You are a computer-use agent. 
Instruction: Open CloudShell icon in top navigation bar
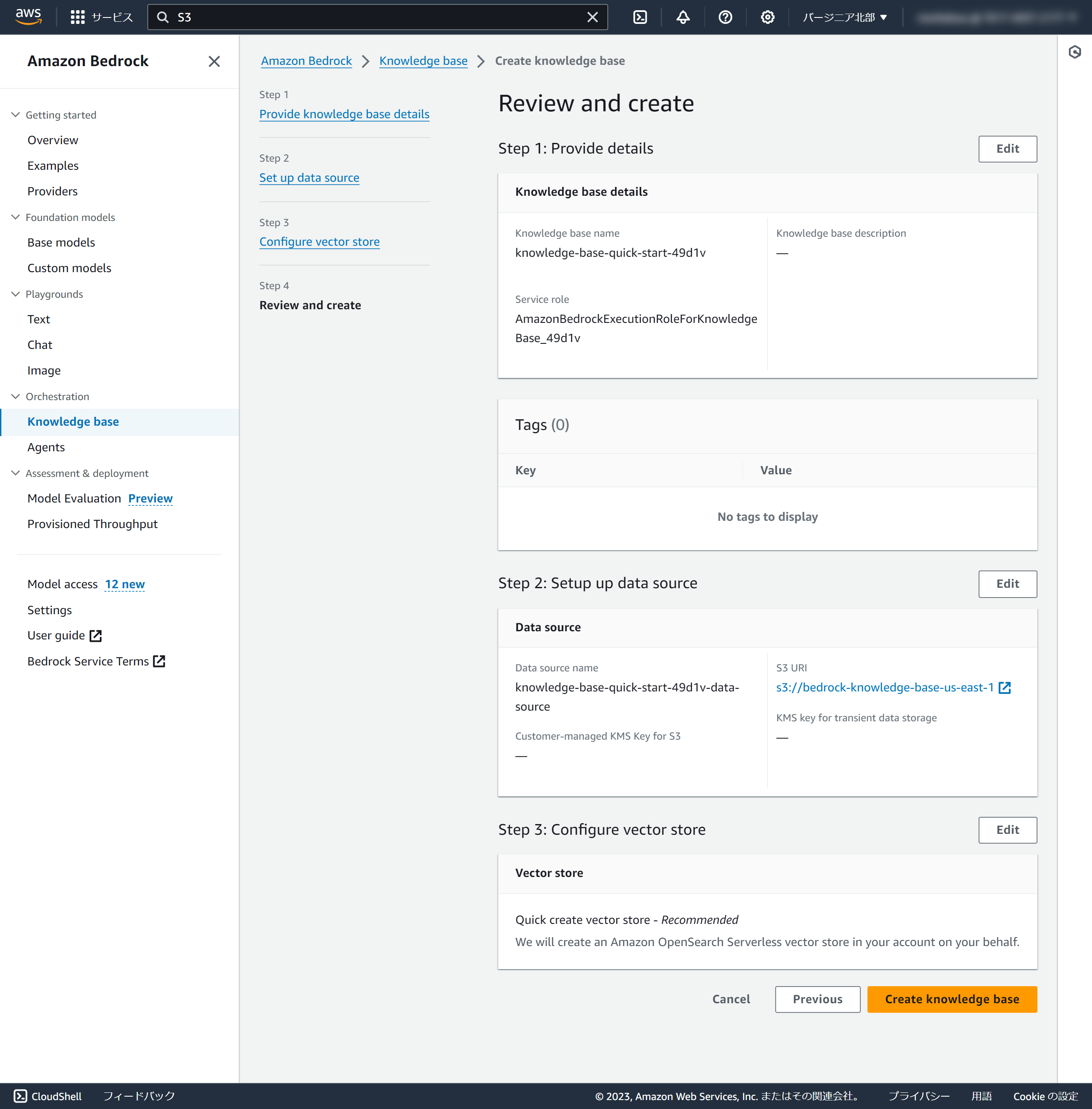click(640, 17)
